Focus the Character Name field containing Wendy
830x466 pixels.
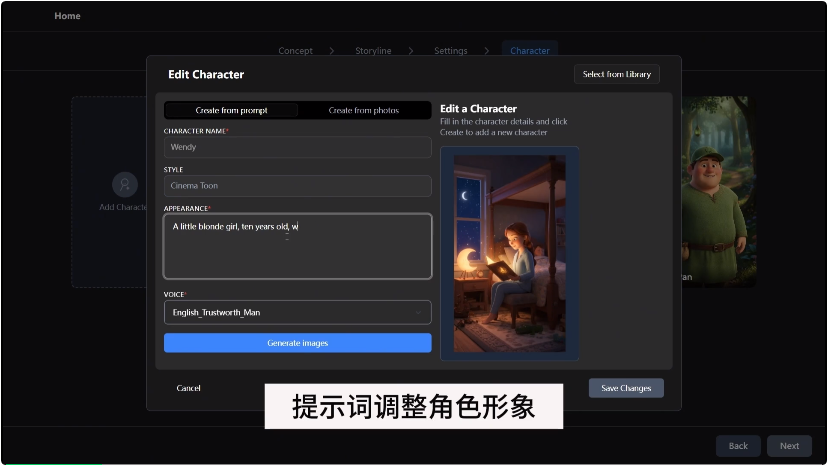(297, 147)
